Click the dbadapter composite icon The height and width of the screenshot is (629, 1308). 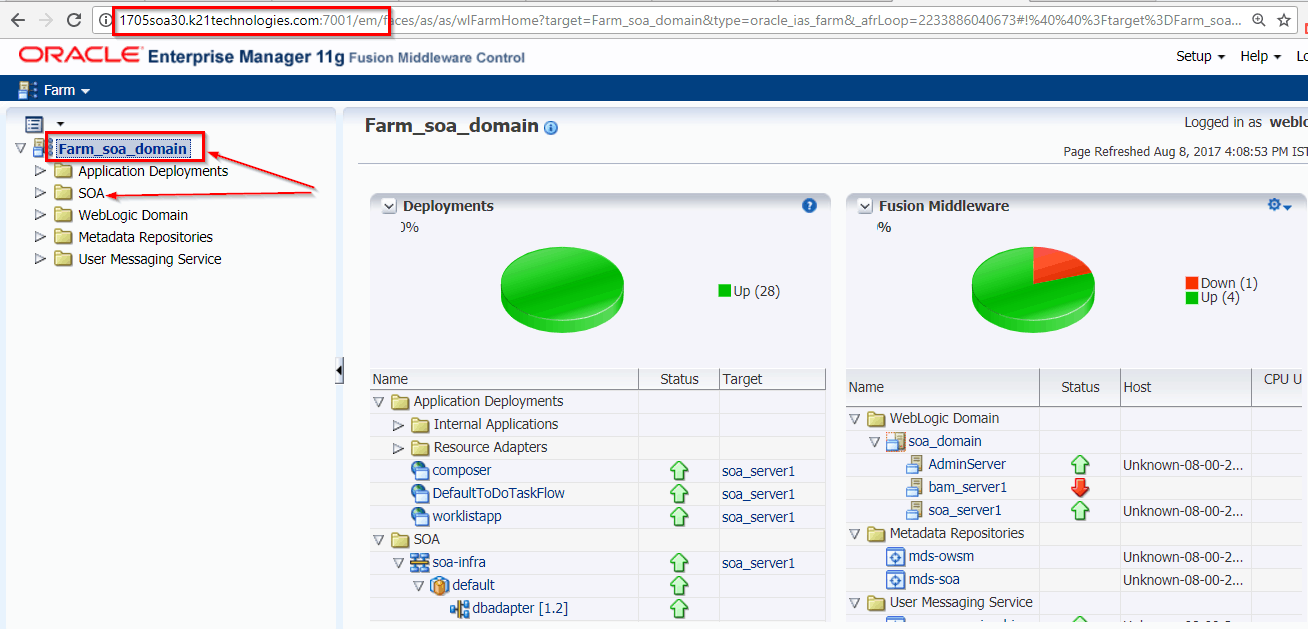pos(460,608)
